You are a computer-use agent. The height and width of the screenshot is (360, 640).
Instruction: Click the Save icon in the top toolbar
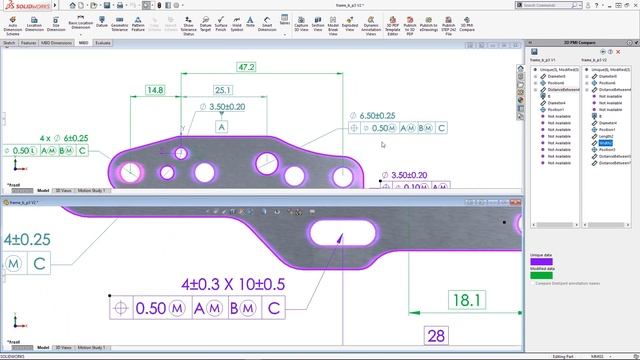point(107,5)
